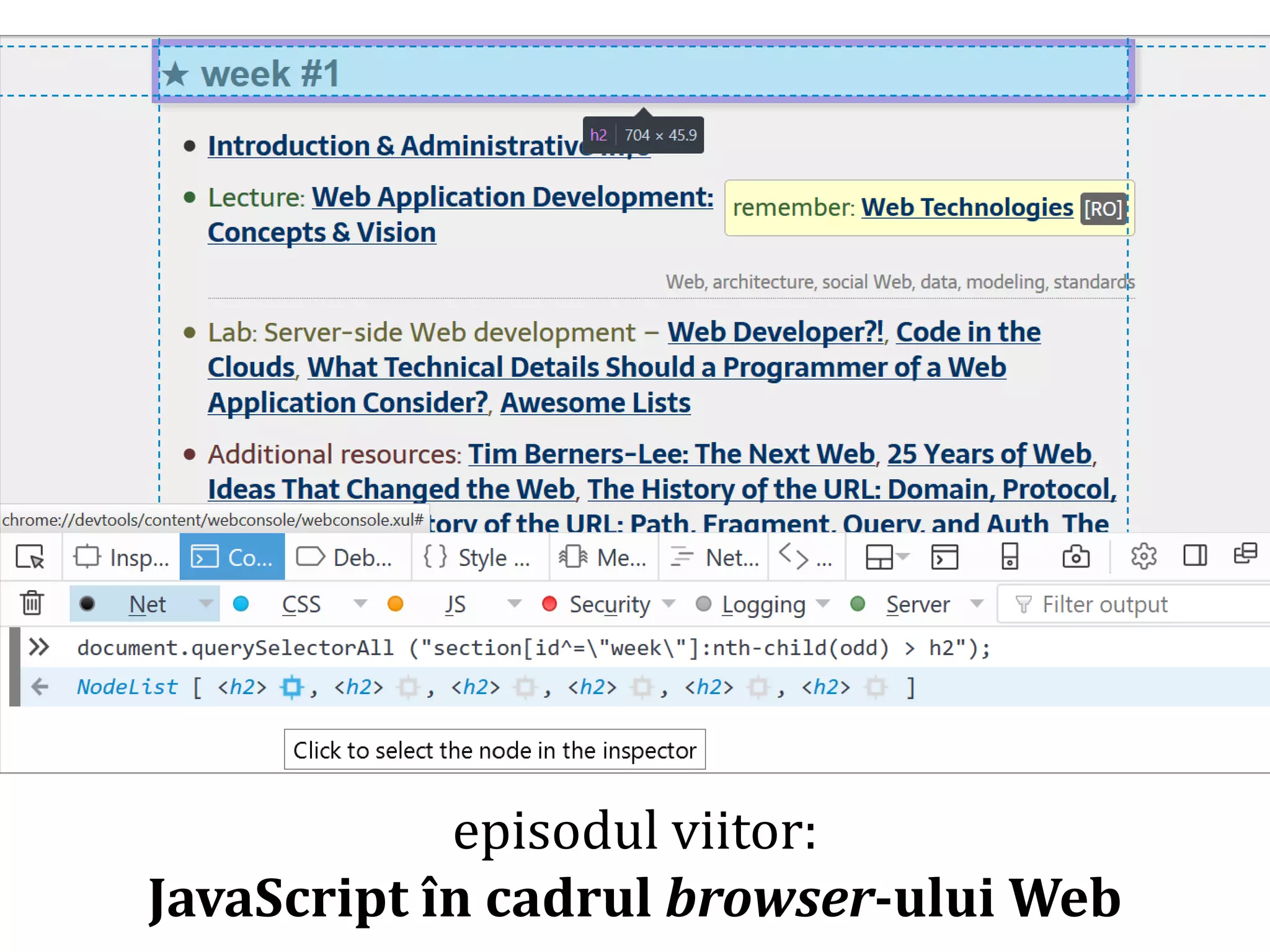Click the querySelectorAll console command text
The width and height of the screenshot is (1270, 952).
tap(533, 648)
